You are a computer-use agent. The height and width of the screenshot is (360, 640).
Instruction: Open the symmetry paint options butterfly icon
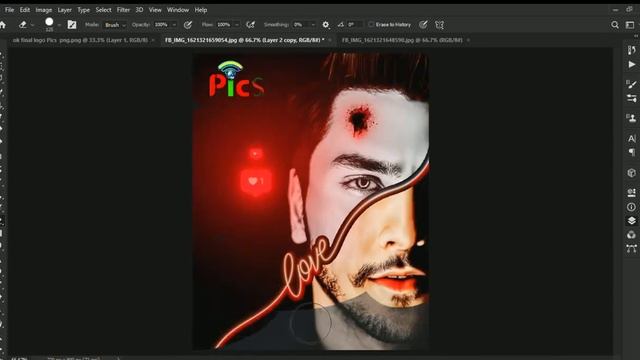[440, 25]
